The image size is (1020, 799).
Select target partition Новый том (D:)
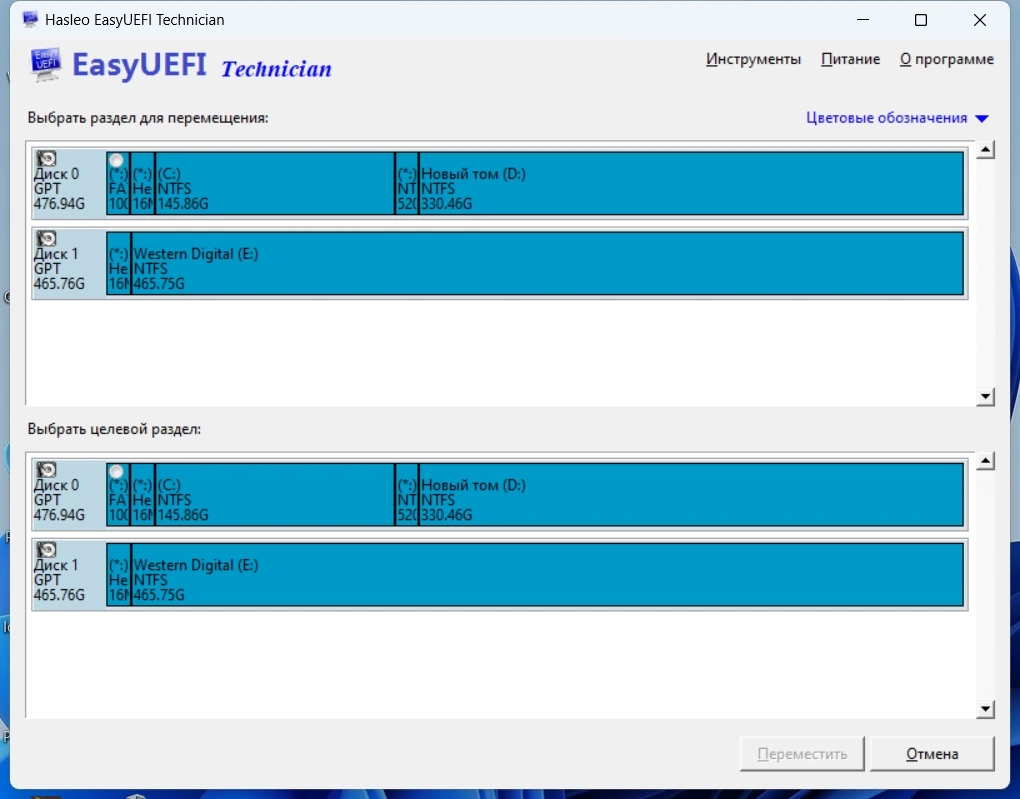(x=691, y=494)
